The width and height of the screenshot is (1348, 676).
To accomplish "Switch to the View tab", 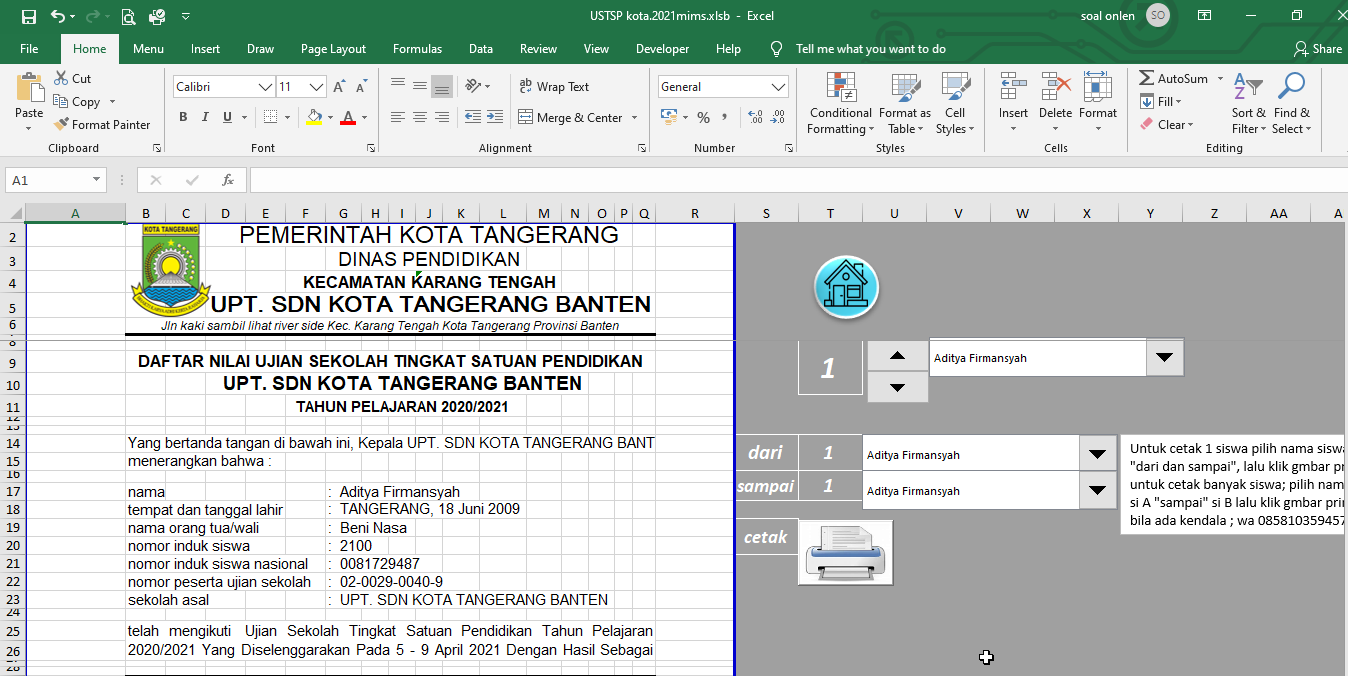I will [x=596, y=49].
